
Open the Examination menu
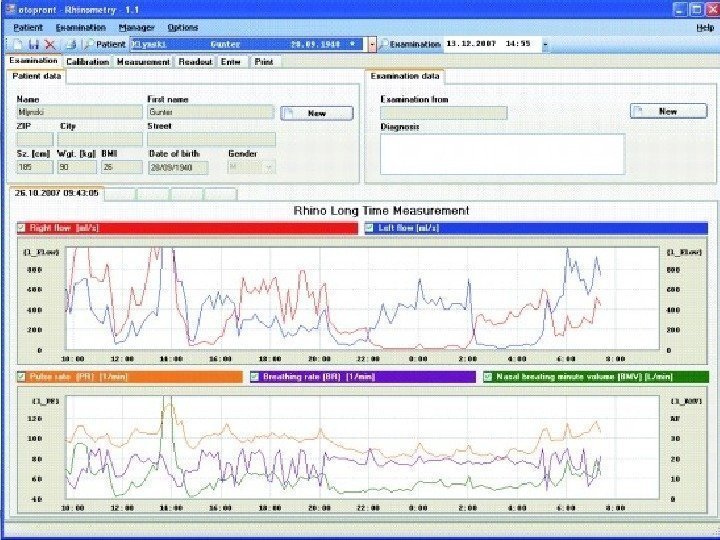click(x=81, y=28)
